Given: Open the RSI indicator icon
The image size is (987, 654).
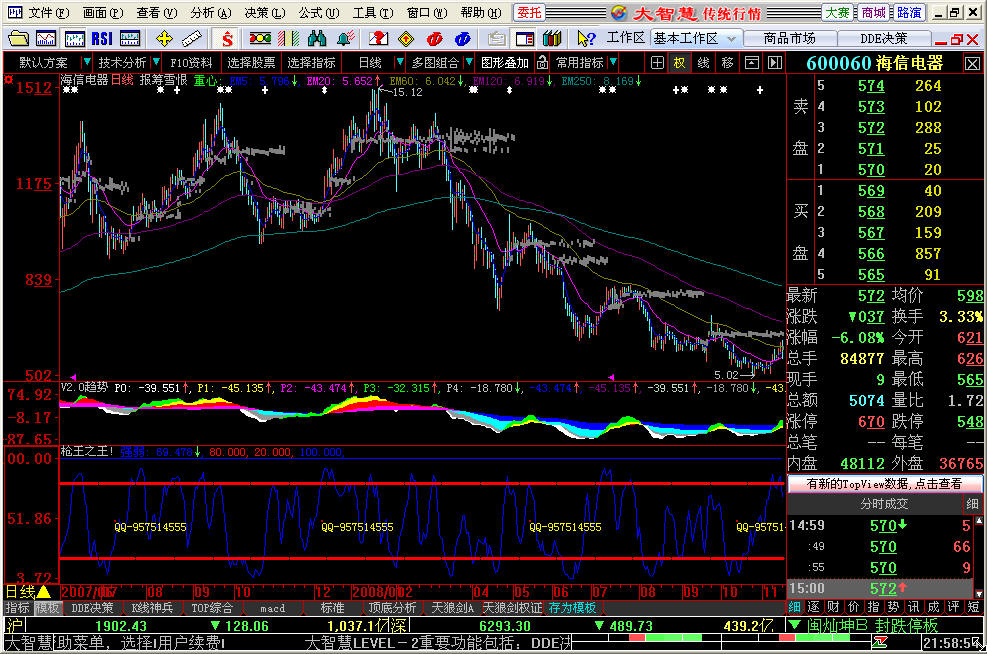Looking at the screenshot, I should click(x=102, y=39).
